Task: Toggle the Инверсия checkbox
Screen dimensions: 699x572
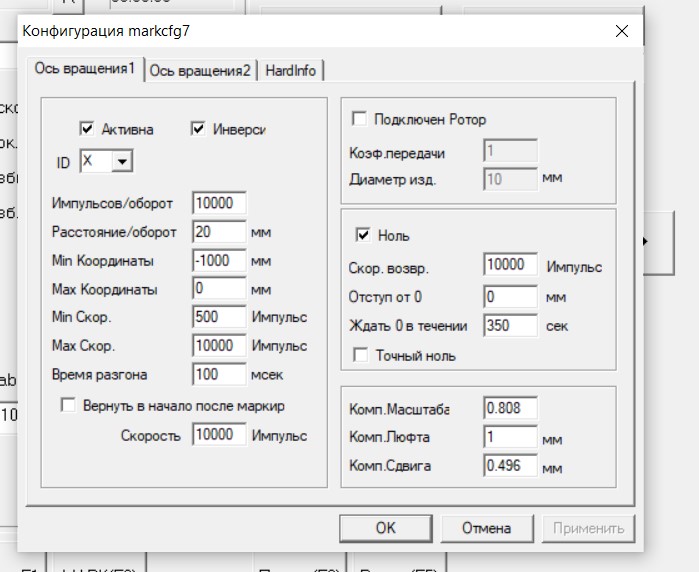Action: (197, 129)
